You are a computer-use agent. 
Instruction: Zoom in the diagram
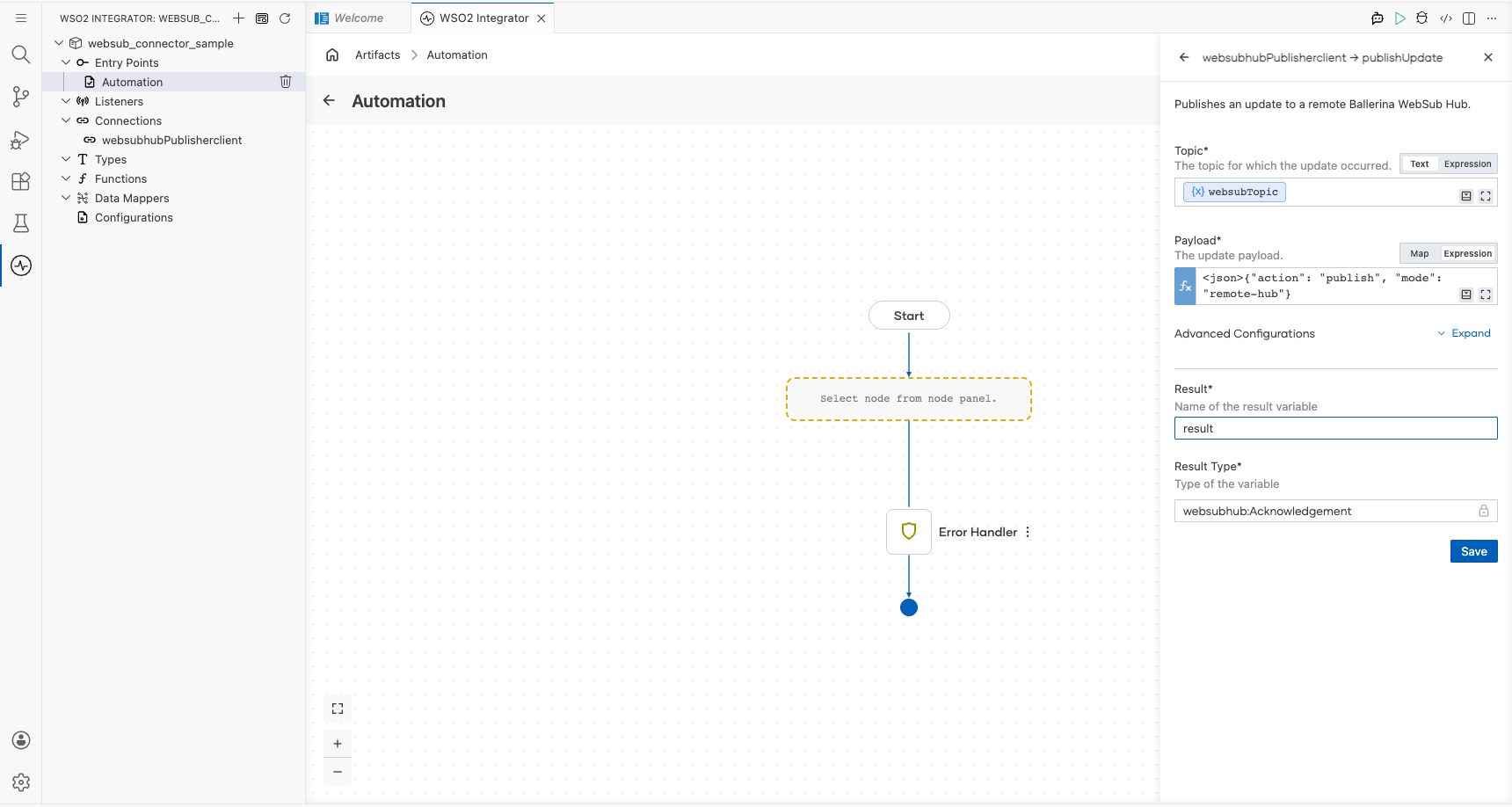coord(338,744)
